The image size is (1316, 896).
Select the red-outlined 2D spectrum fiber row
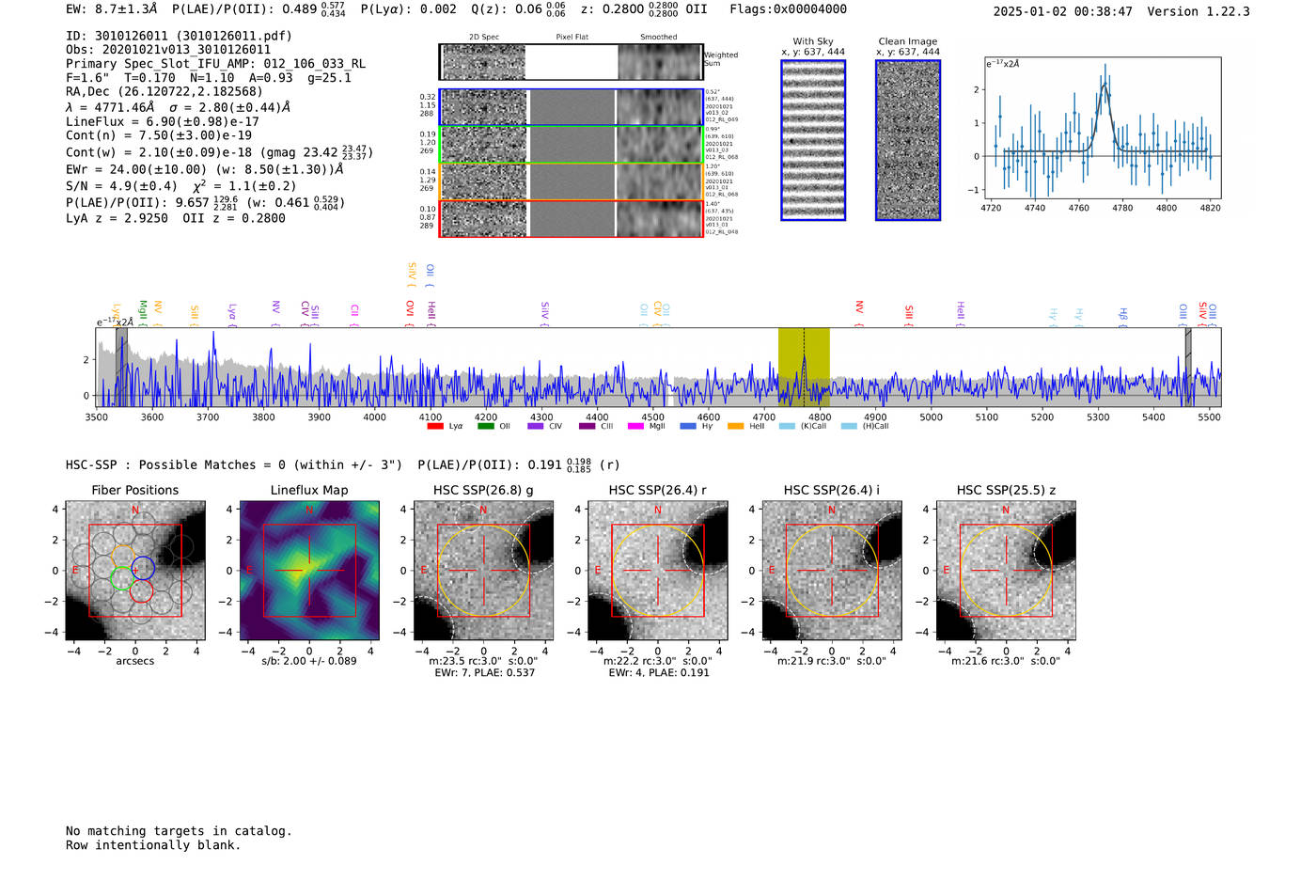click(x=572, y=219)
